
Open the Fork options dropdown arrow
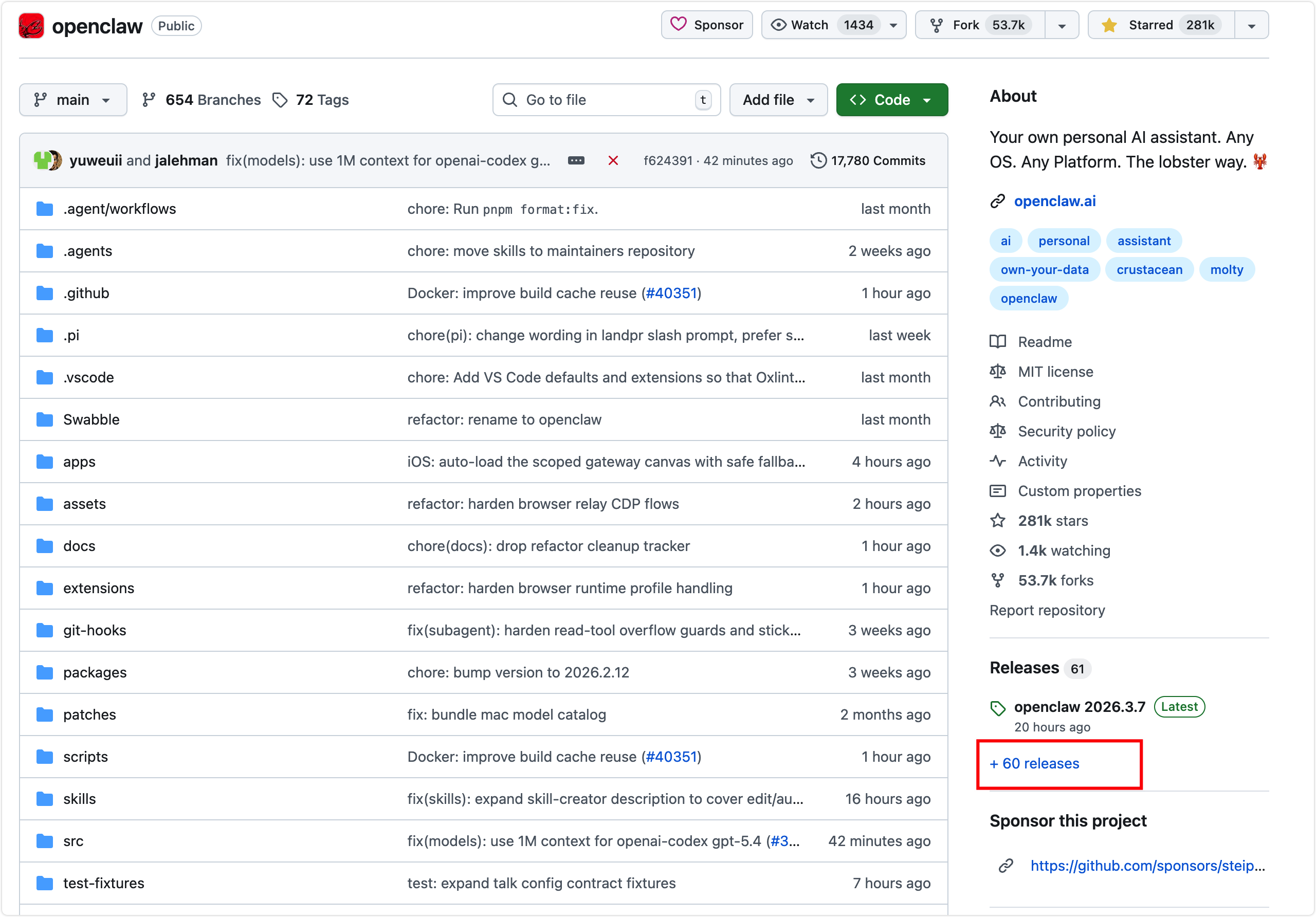1062,26
